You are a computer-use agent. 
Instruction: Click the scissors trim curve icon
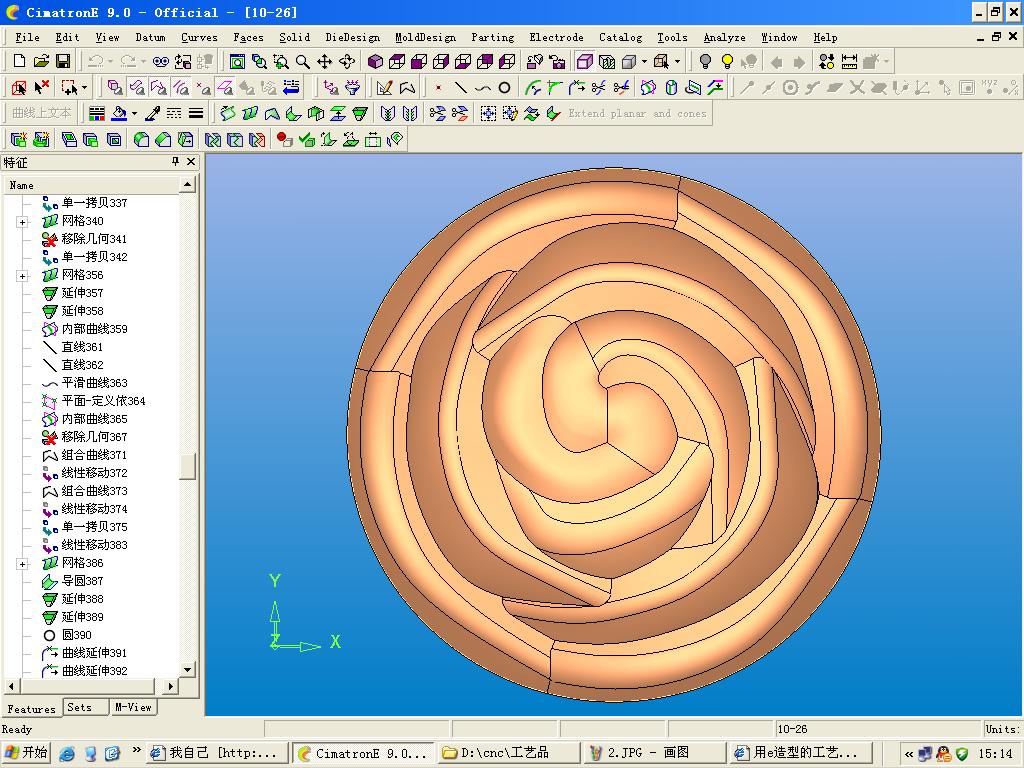[598, 88]
